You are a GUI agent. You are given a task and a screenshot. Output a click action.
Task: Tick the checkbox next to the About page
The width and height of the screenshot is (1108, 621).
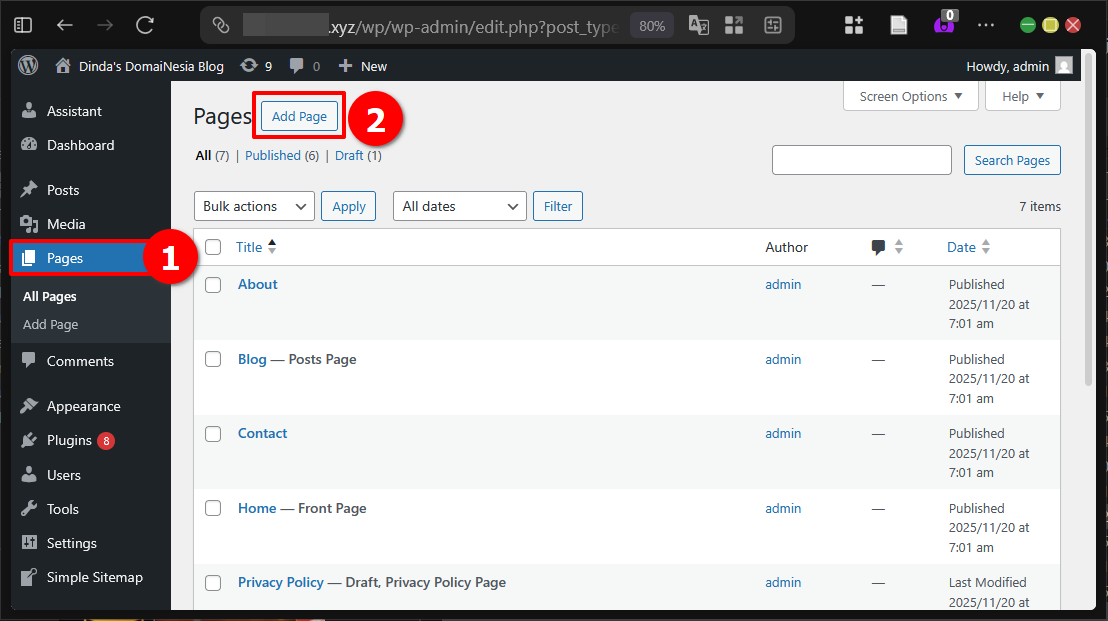tap(213, 284)
